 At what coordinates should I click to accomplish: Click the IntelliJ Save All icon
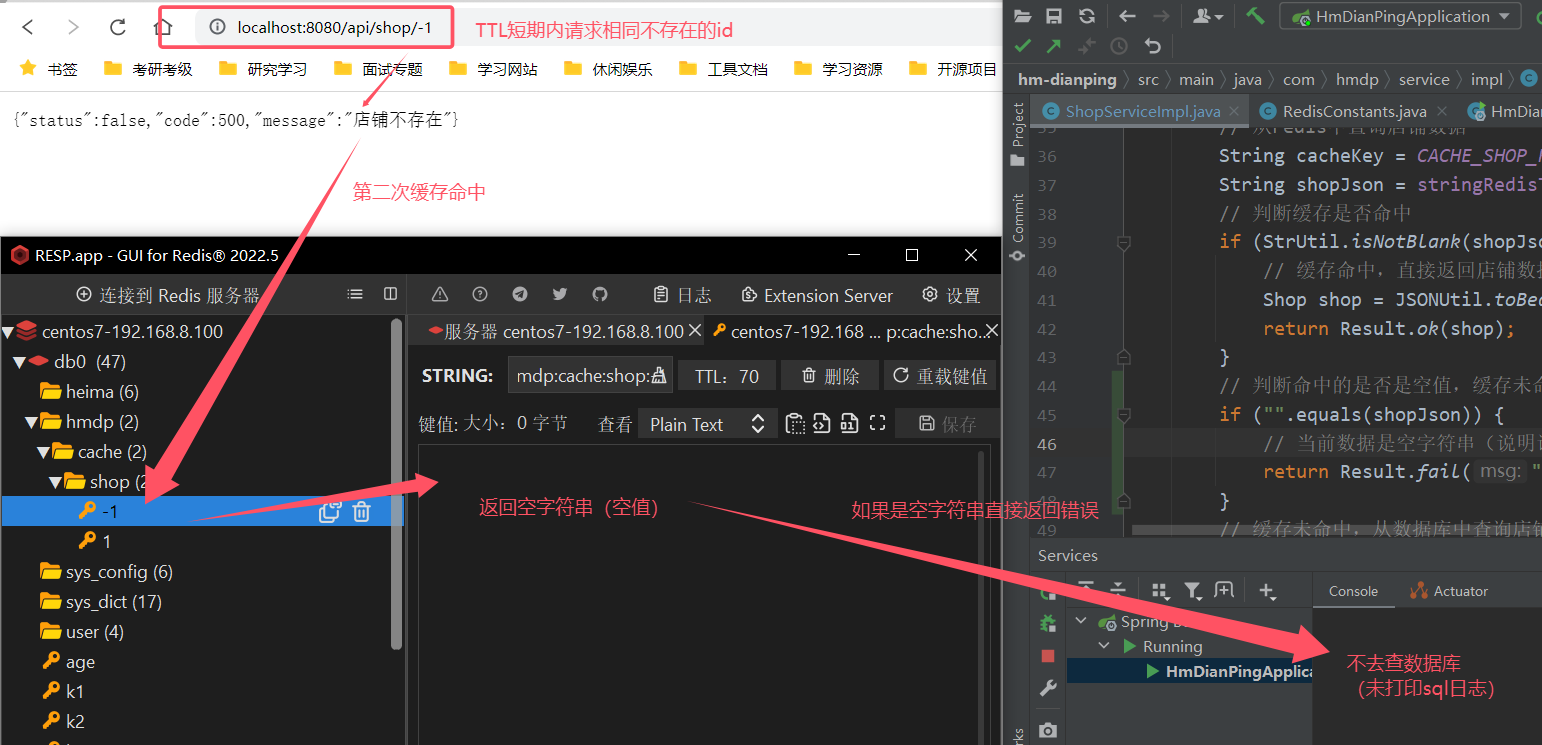pyautogui.click(x=1054, y=16)
